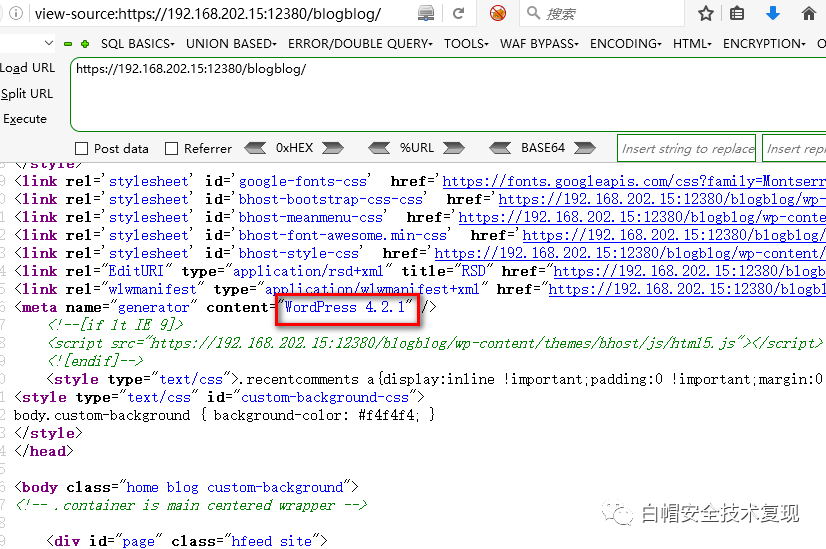Click the NoScript blocked-scripts icon
This screenshot has width=826, height=549.
[498, 13]
